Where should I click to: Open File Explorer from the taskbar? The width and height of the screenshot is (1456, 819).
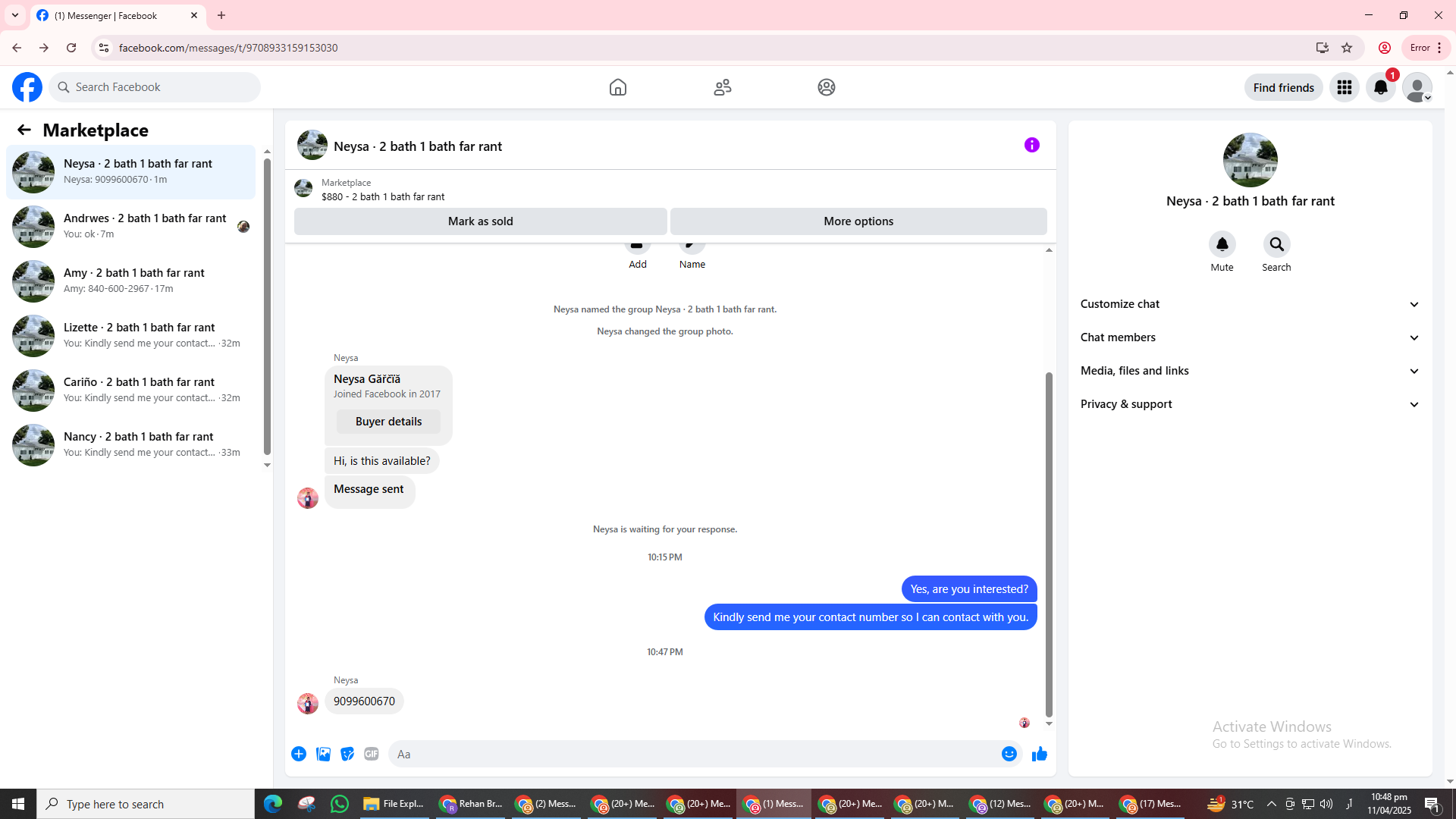coord(393,804)
